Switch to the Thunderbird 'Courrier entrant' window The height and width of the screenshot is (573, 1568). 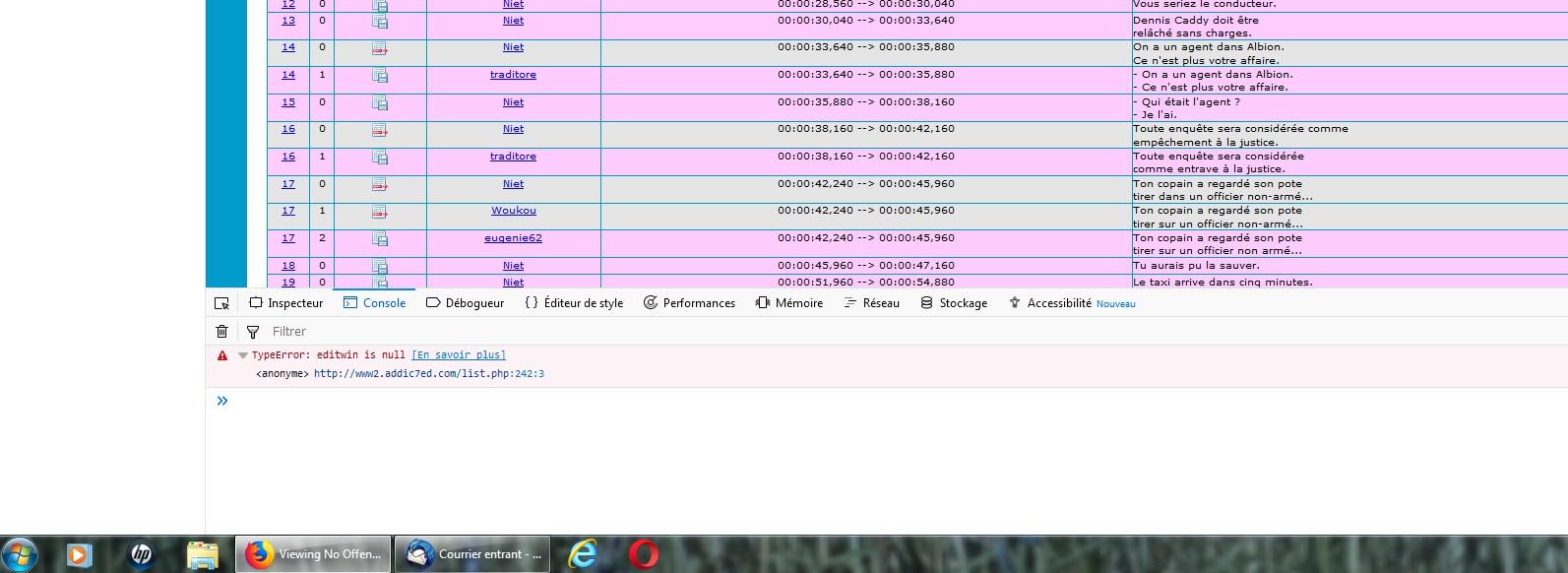tap(472, 554)
